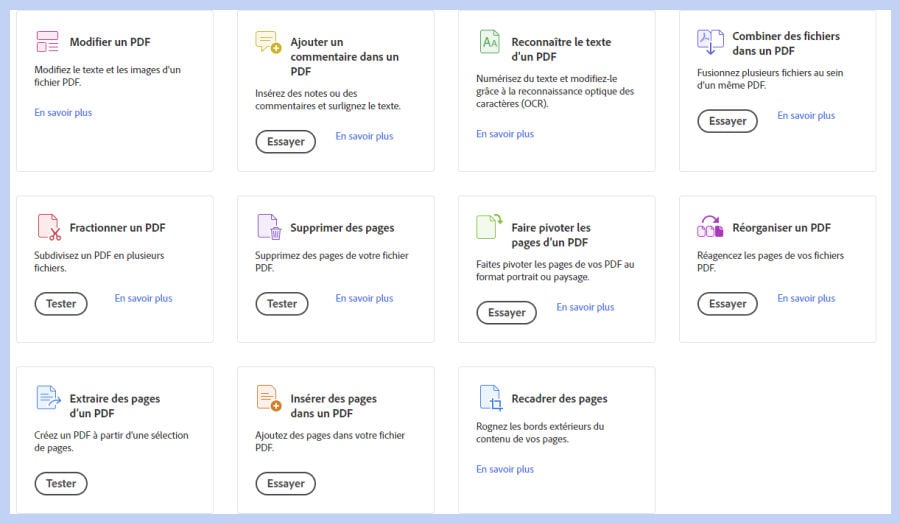Open En savoir plus for Recadrer des pages
Image resolution: width=900 pixels, height=524 pixels.
505,469
